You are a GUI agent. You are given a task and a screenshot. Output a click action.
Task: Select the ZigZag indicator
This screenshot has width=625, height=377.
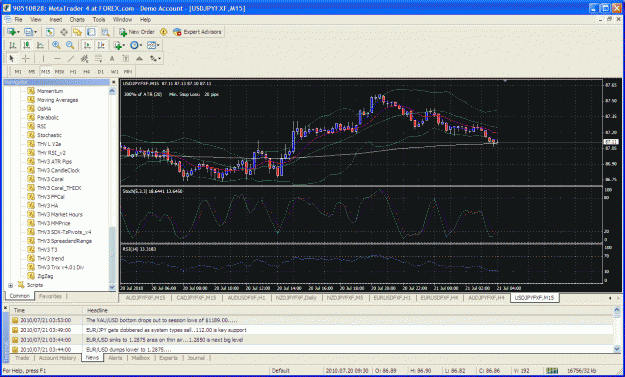tap(45, 276)
